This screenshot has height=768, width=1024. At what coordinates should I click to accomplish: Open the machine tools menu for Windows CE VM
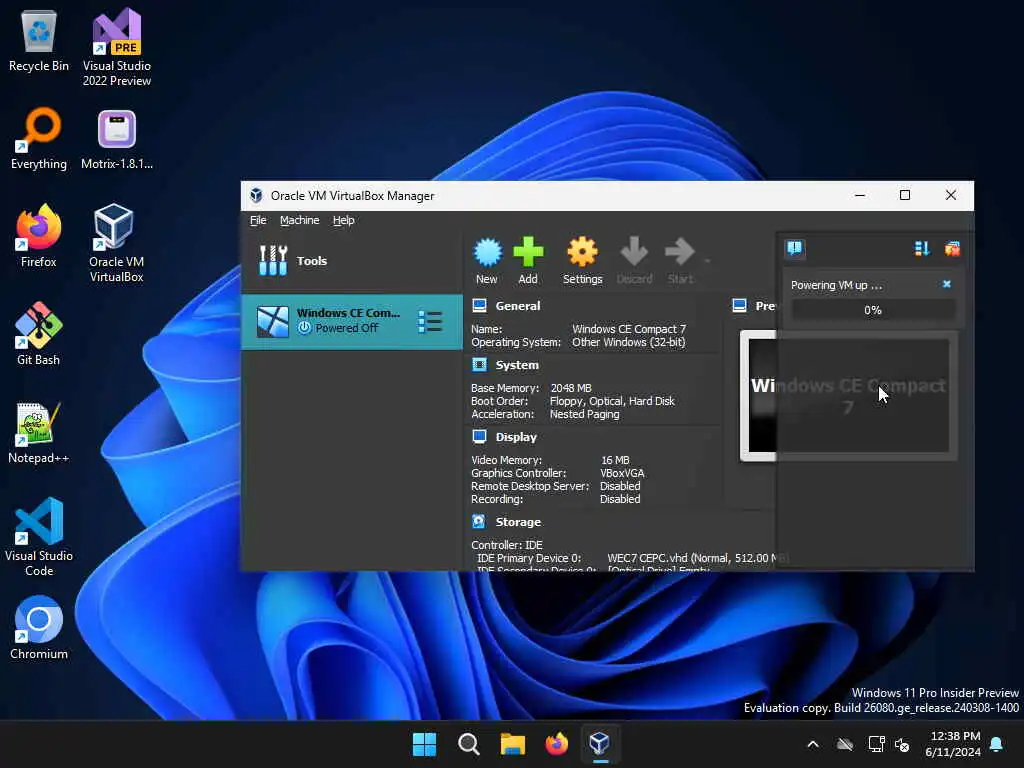(430, 321)
